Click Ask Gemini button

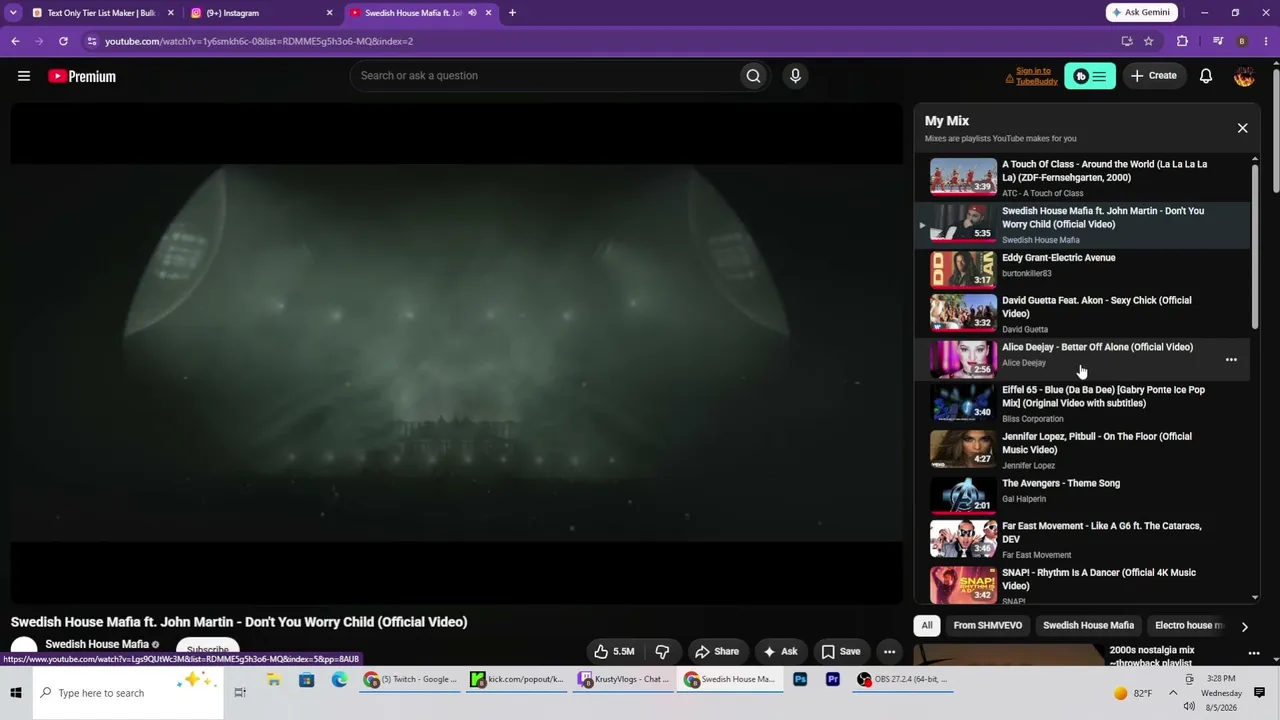tap(1142, 13)
